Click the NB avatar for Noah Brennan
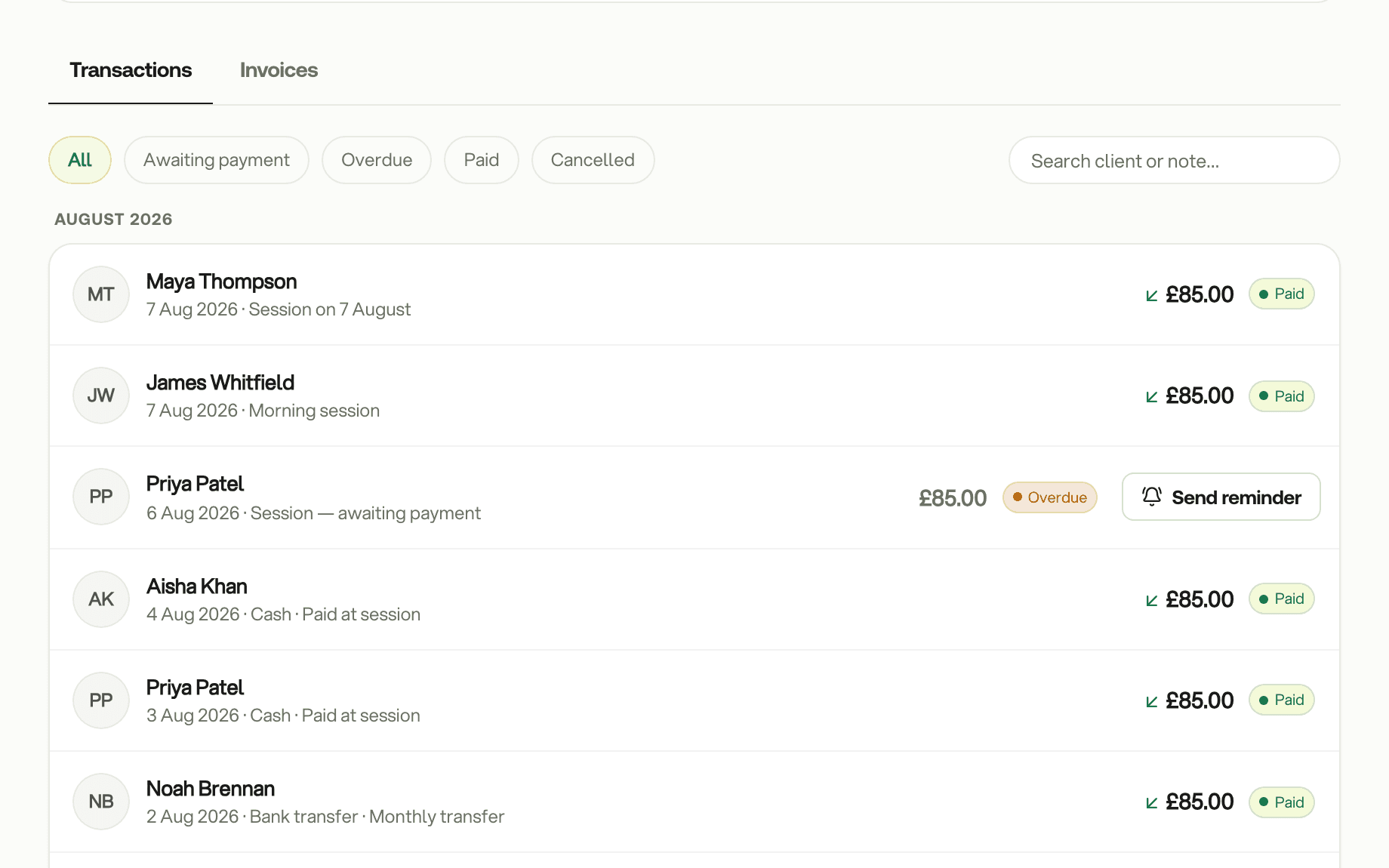Image resolution: width=1389 pixels, height=868 pixels. point(101,802)
